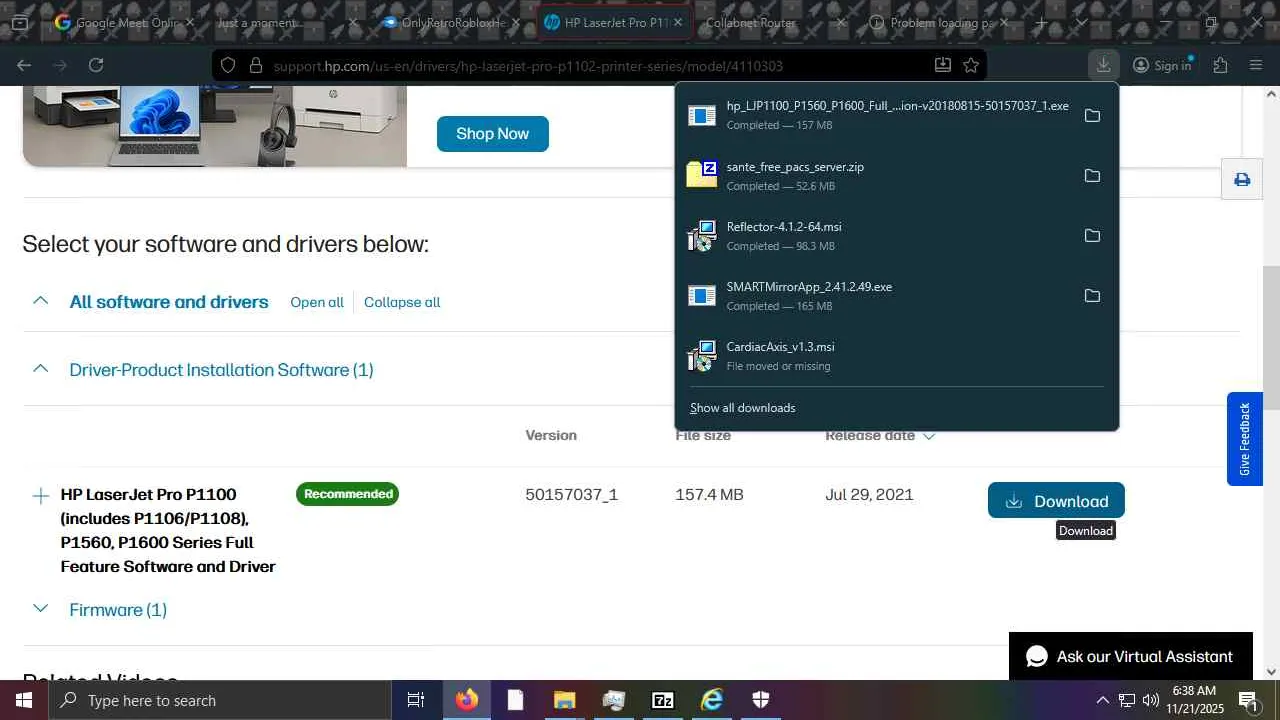Open the notification center icon
This screenshot has width=1280, height=720.
(x=1248, y=700)
